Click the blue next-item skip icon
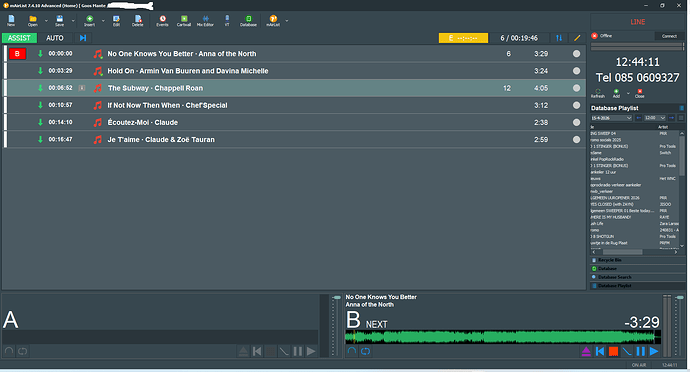 (83, 38)
